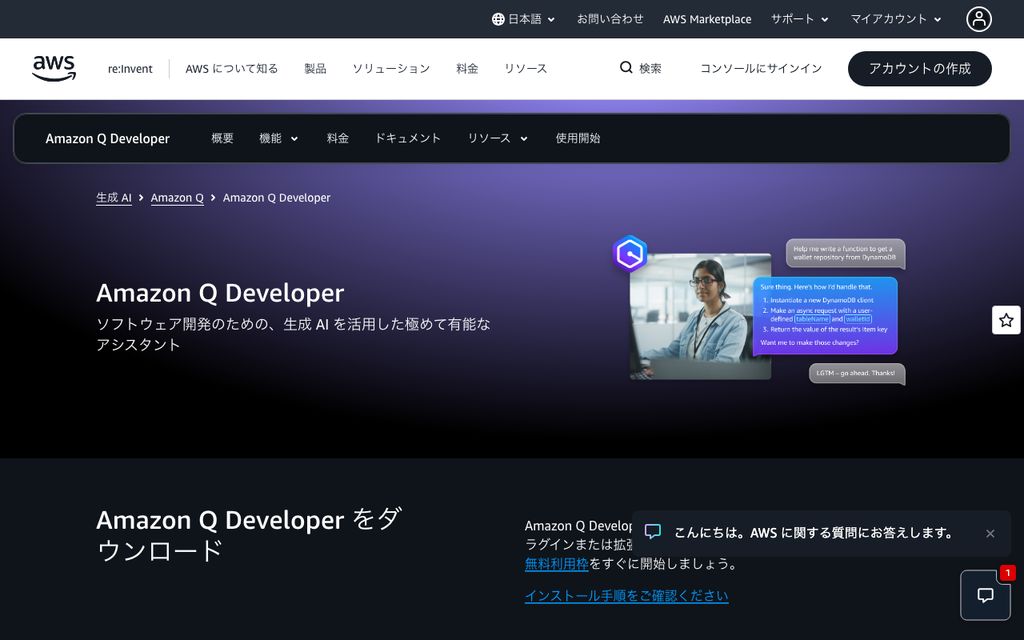Open the 製品 menu

point(315,69)
